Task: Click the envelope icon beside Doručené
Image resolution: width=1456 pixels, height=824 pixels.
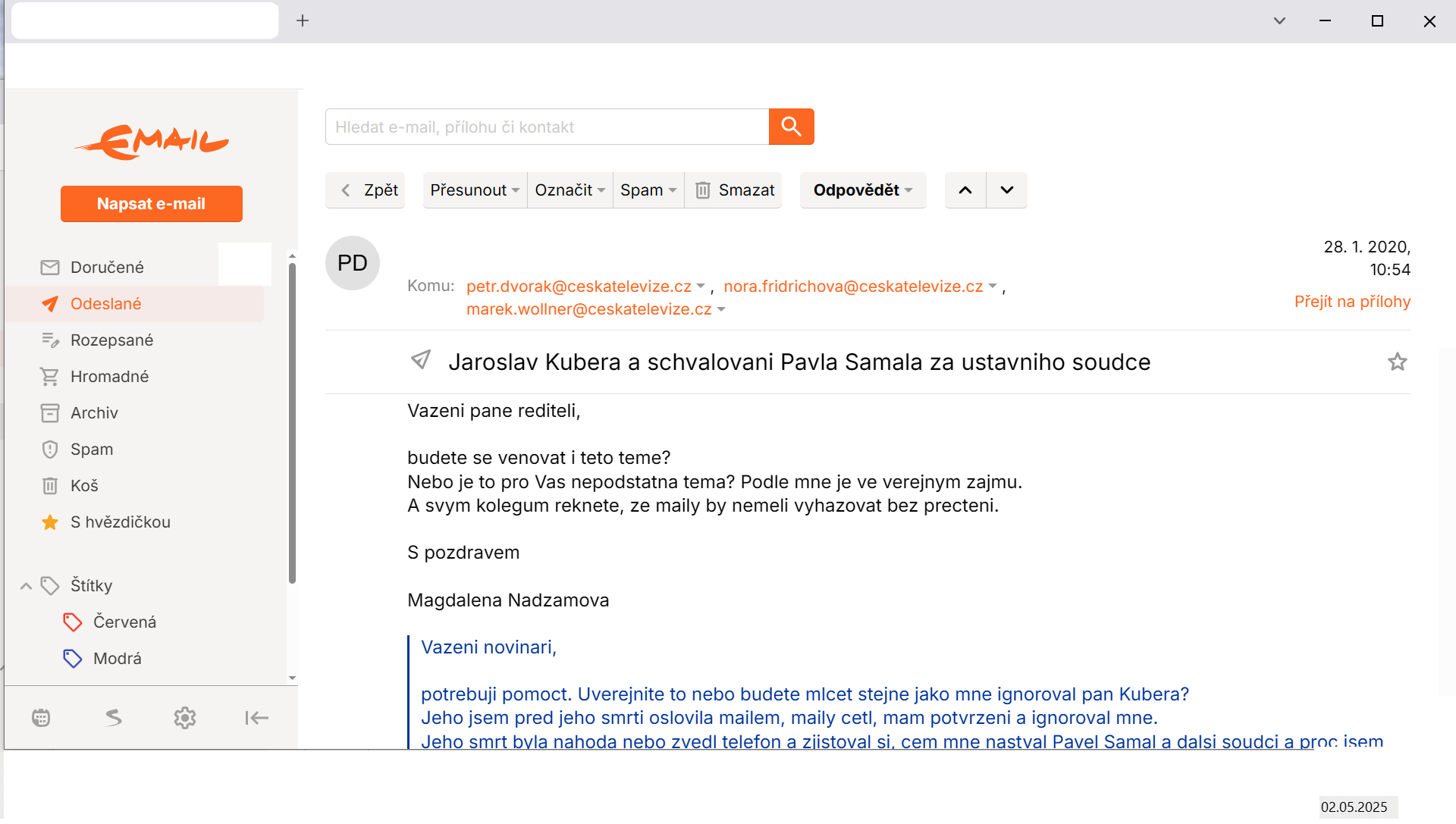Action: 50,268
